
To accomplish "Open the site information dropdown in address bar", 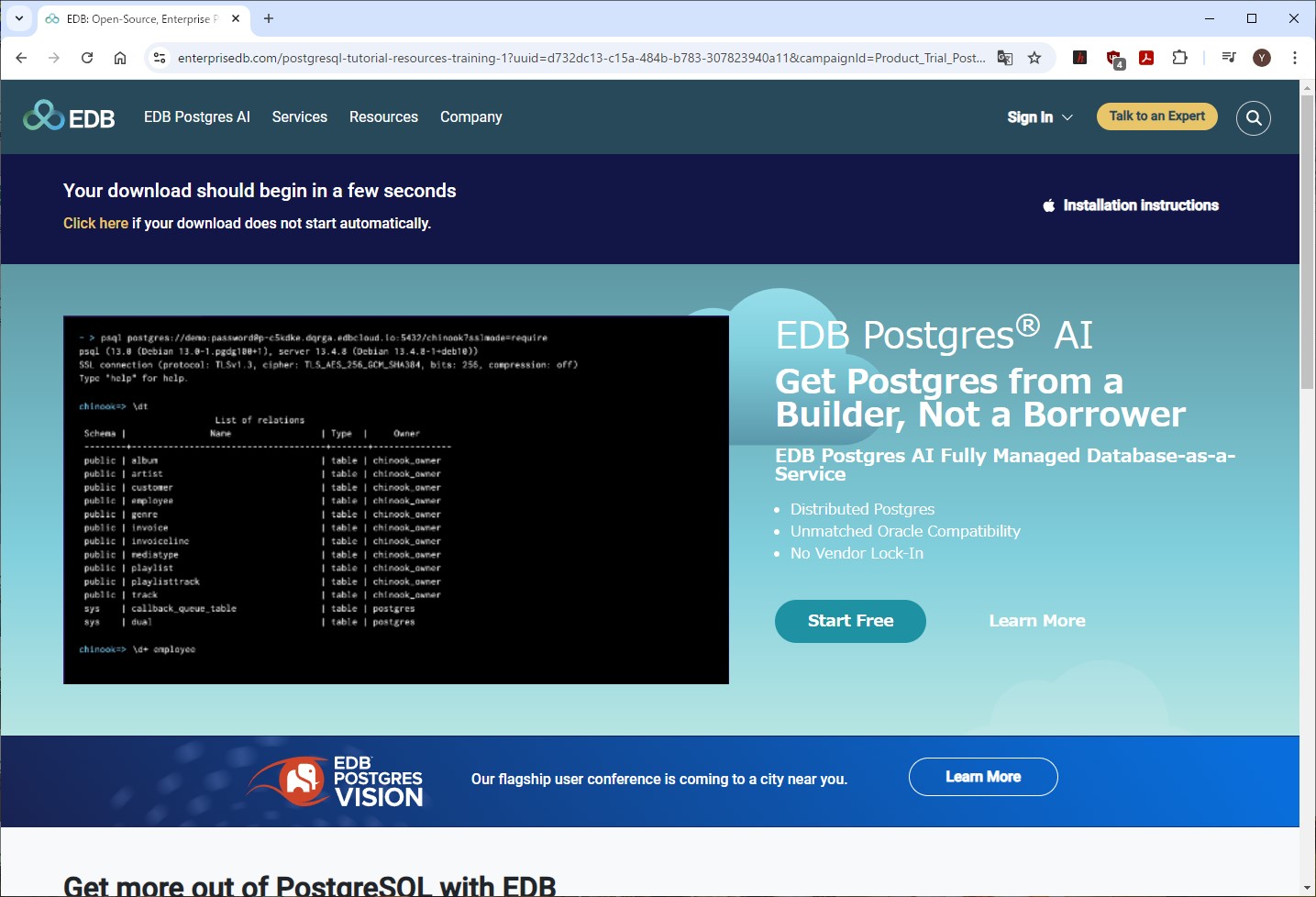I will (x=160, y=57).
